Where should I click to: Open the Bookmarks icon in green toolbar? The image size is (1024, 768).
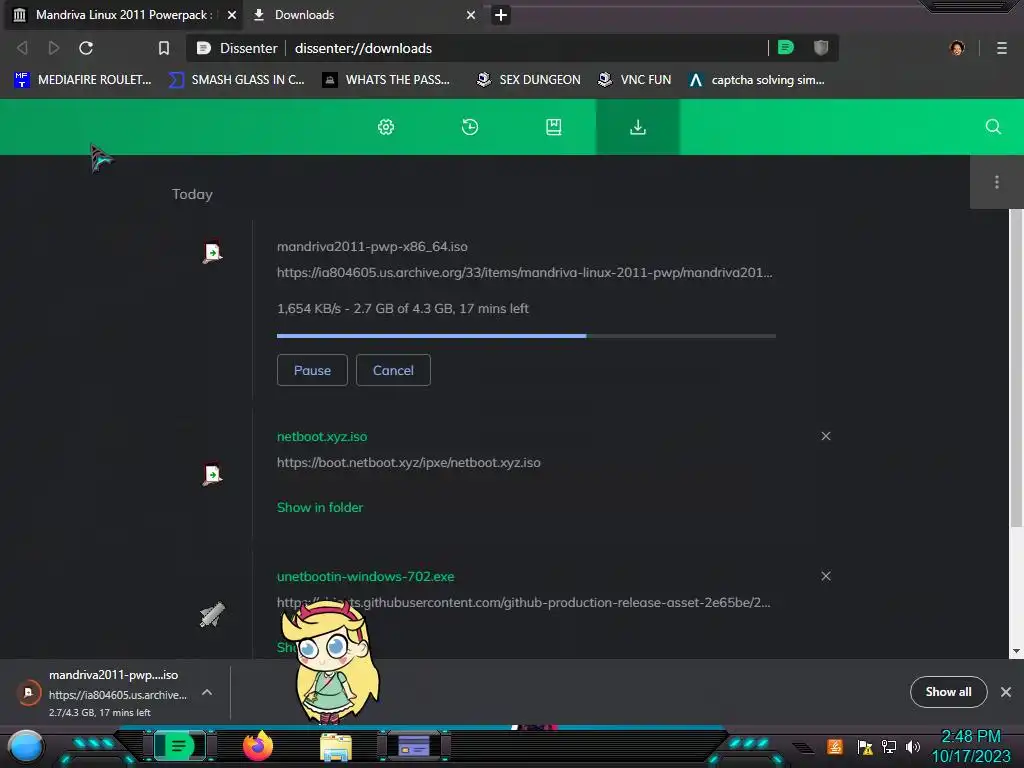pos(554,127)
